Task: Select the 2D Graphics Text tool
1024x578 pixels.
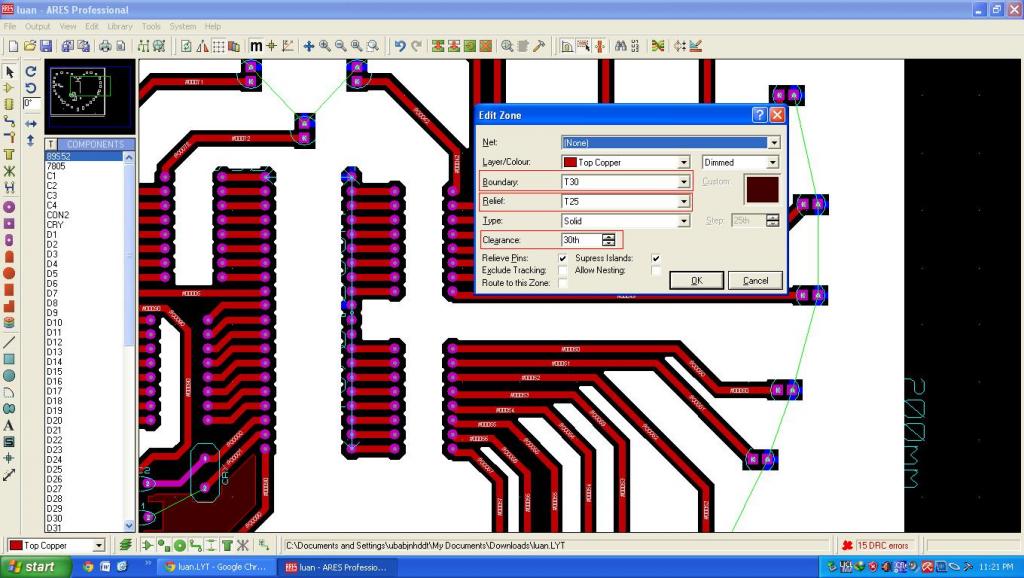Action: pos(9,425)
